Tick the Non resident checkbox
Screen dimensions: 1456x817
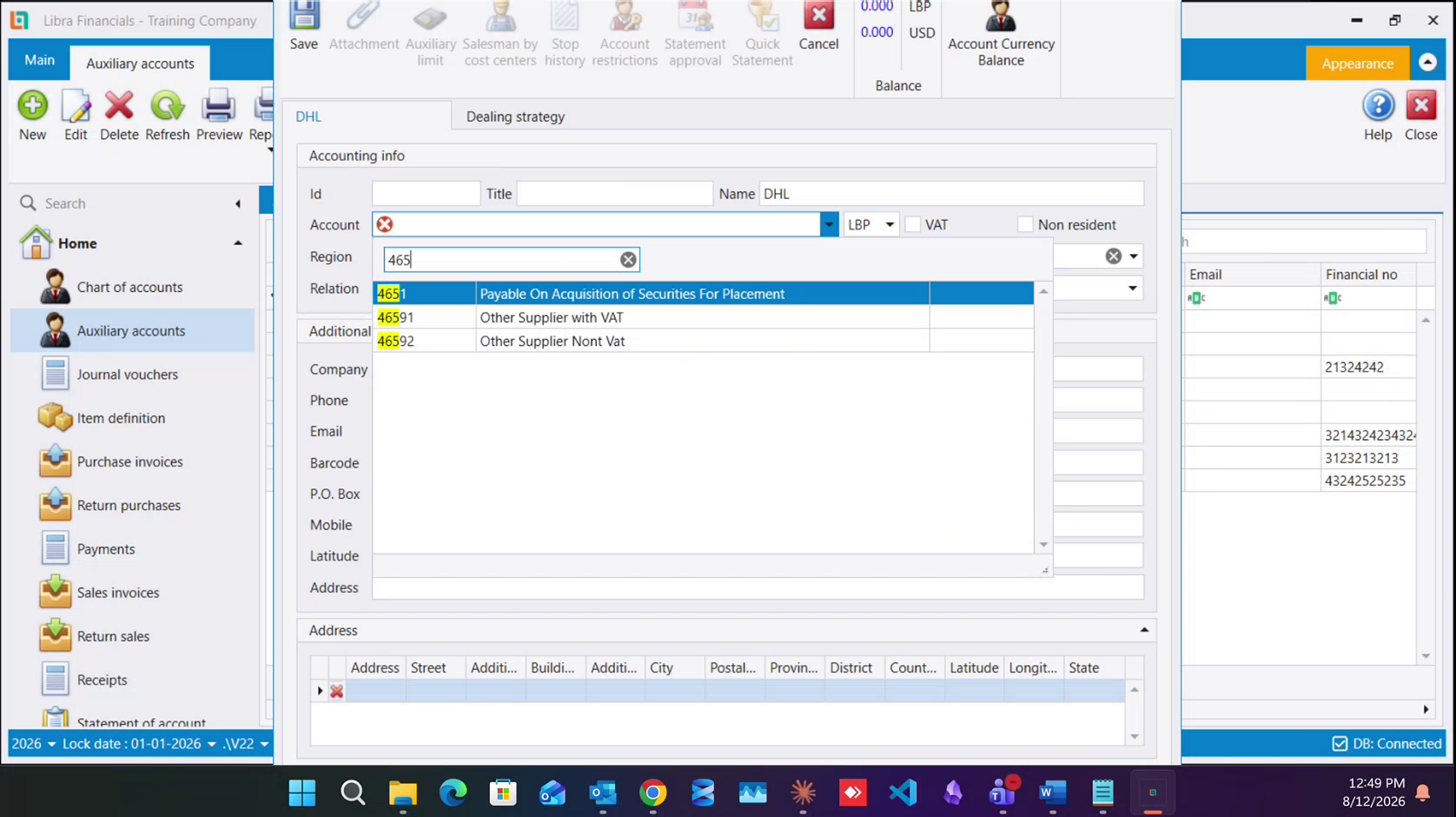[x=1025, y=225]
